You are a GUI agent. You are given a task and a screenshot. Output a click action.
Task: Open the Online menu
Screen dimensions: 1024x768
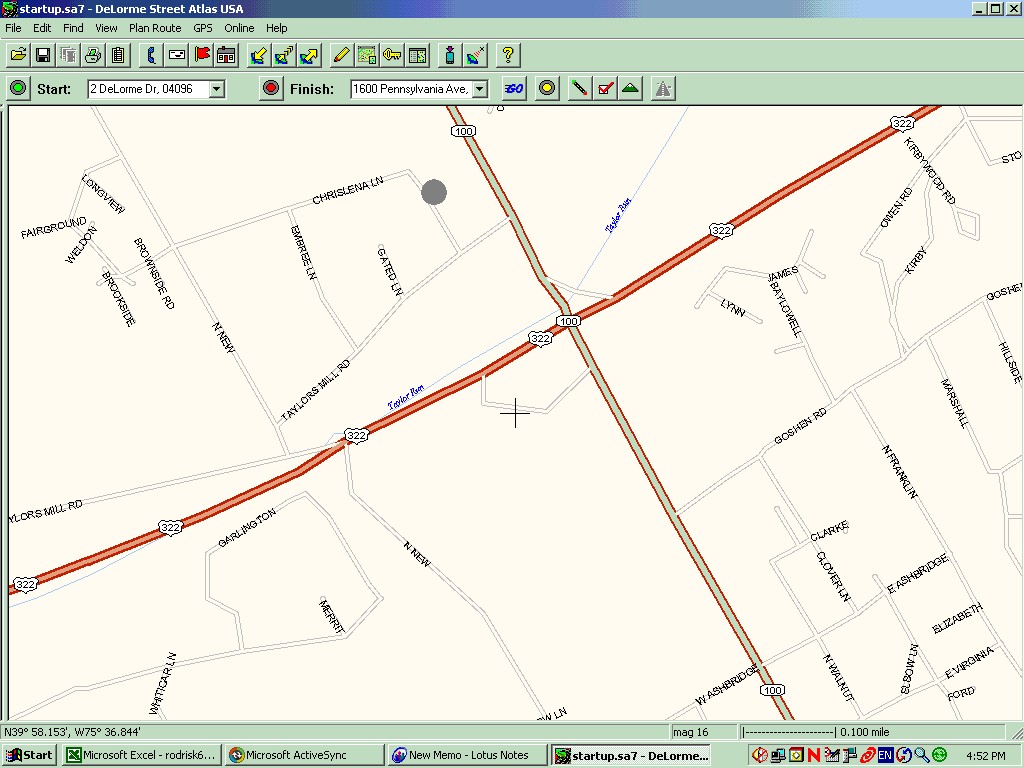click(239, 28)
